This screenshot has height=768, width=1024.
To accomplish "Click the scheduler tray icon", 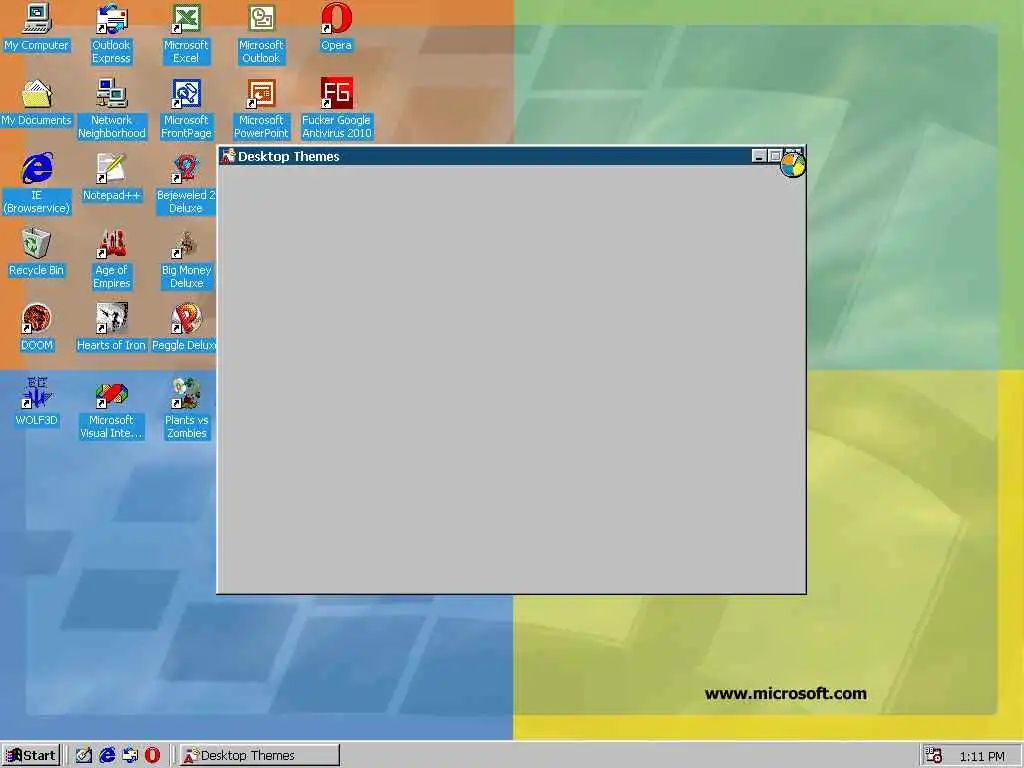I will click(x=934, y=755).
